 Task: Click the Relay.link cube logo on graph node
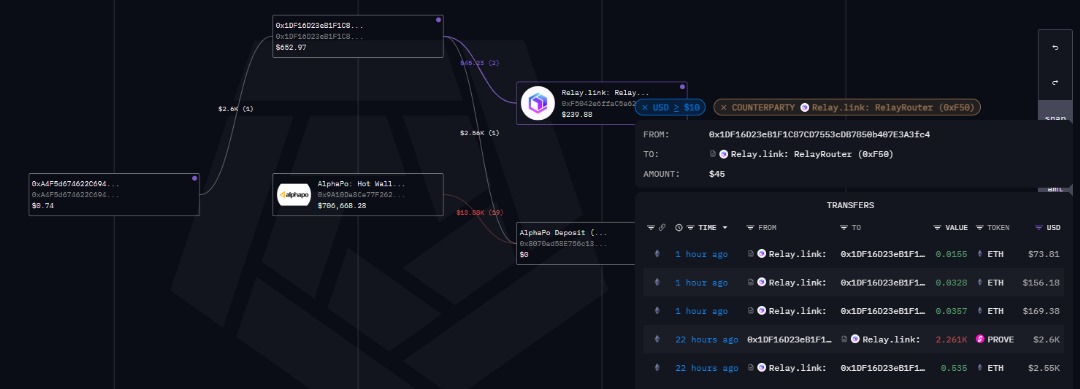click(538, 103)
